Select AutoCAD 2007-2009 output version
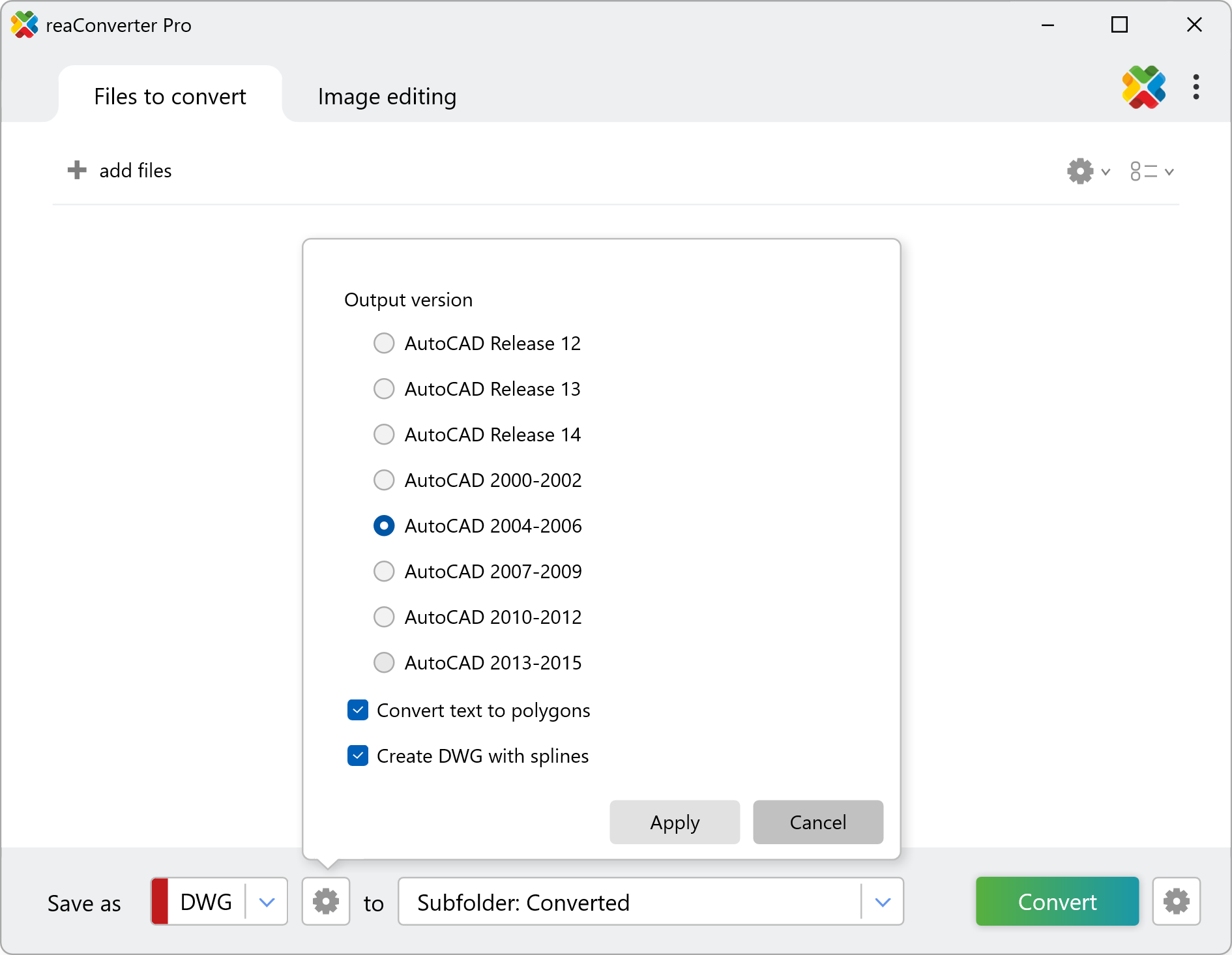The height and width of the screenshot is (955, 1232). [x=384, y=571]
